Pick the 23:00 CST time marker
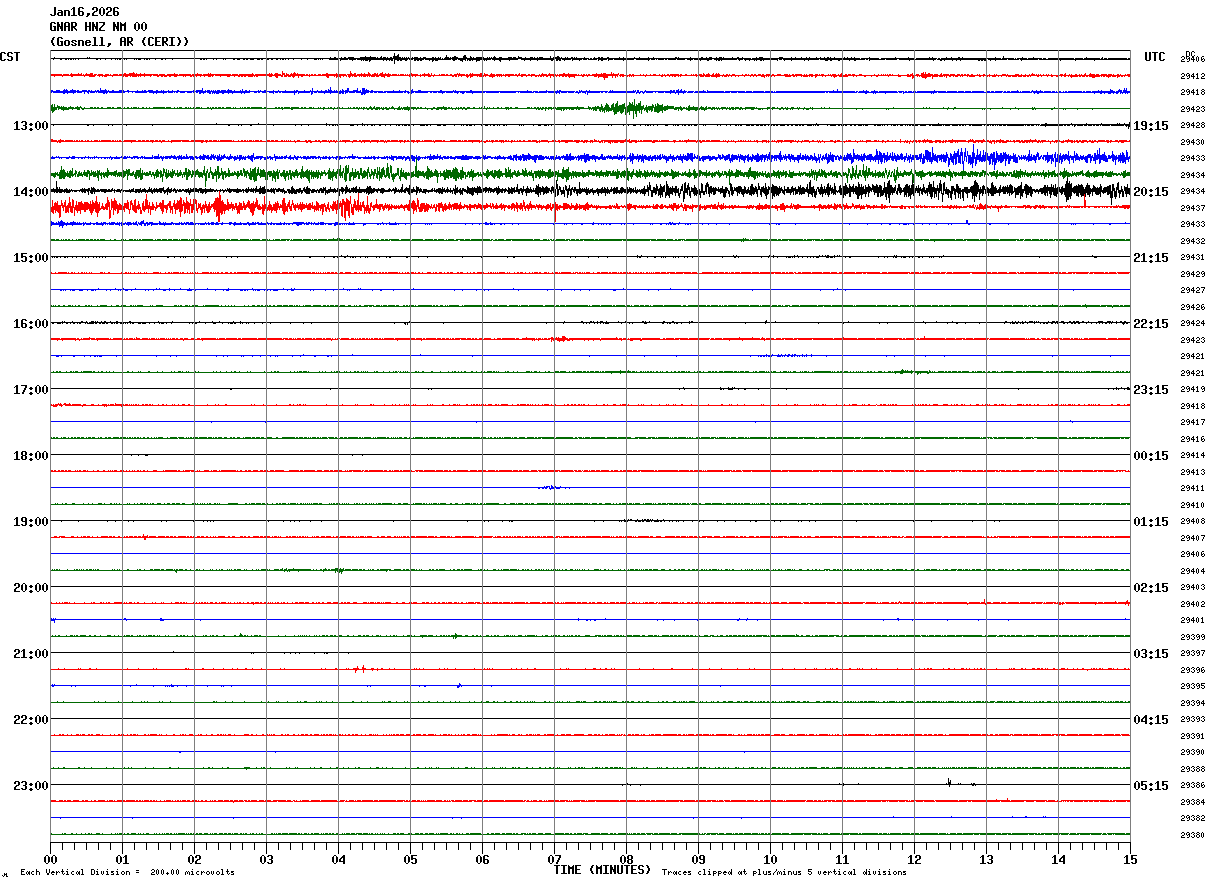 [x=30, y=786]
